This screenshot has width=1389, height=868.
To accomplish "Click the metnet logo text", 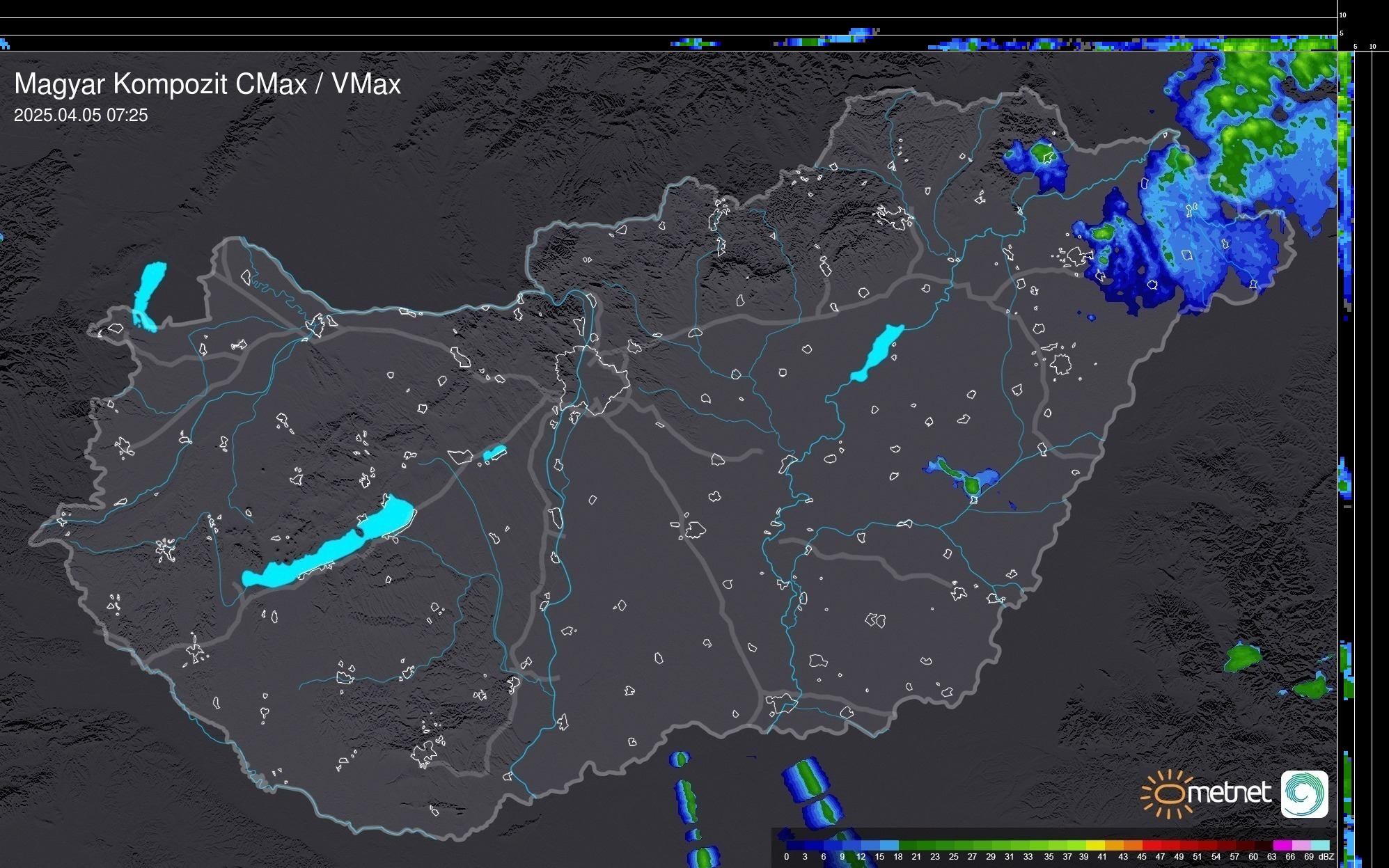I will 1229,794.
